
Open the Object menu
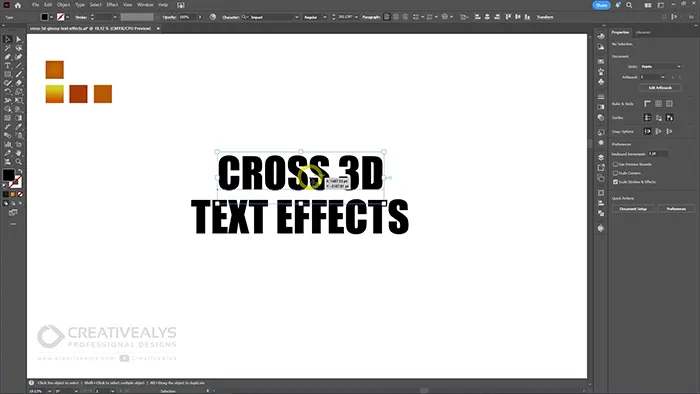pyautogui.click(x=63, y=5)
